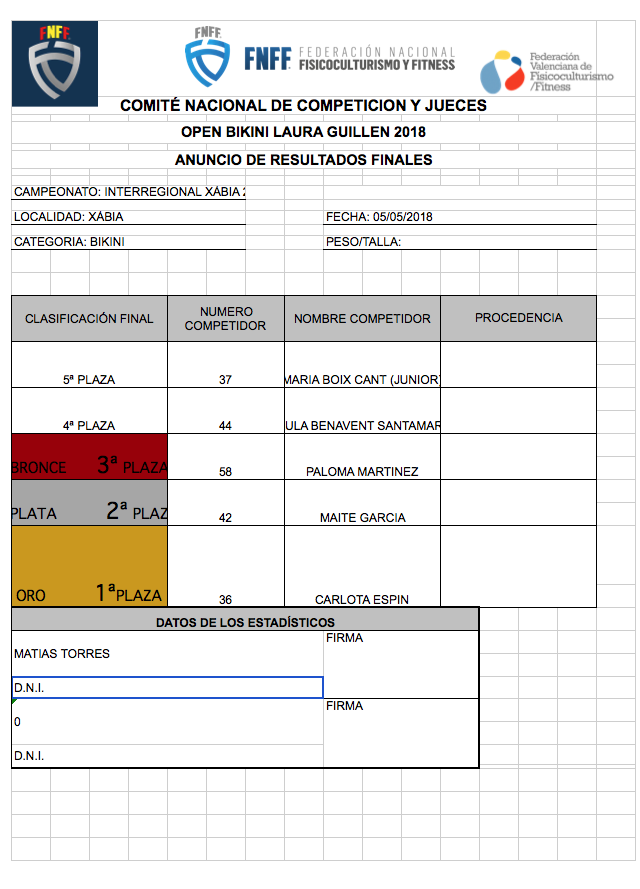Click the dark blue FNFF shield logo

pyautogui.click(x=55, y=63)
